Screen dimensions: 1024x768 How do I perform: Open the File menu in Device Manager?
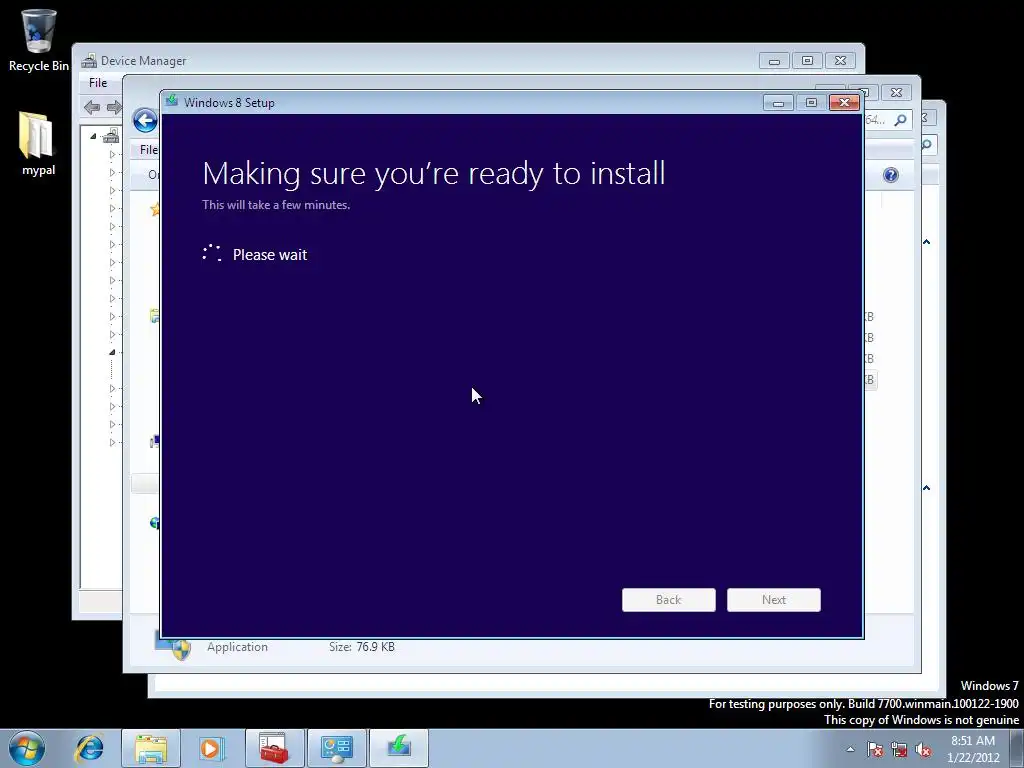click(x=98, y=83)
